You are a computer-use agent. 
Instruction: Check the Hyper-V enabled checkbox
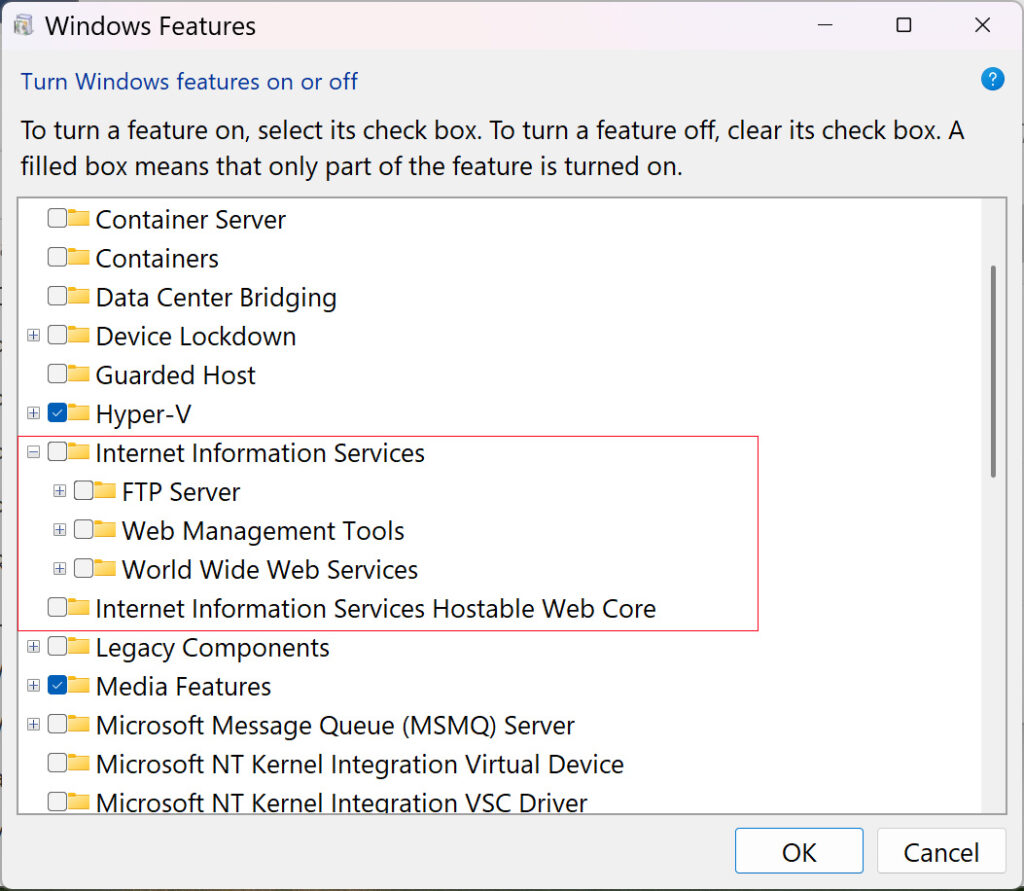click(x=57, y=413)
